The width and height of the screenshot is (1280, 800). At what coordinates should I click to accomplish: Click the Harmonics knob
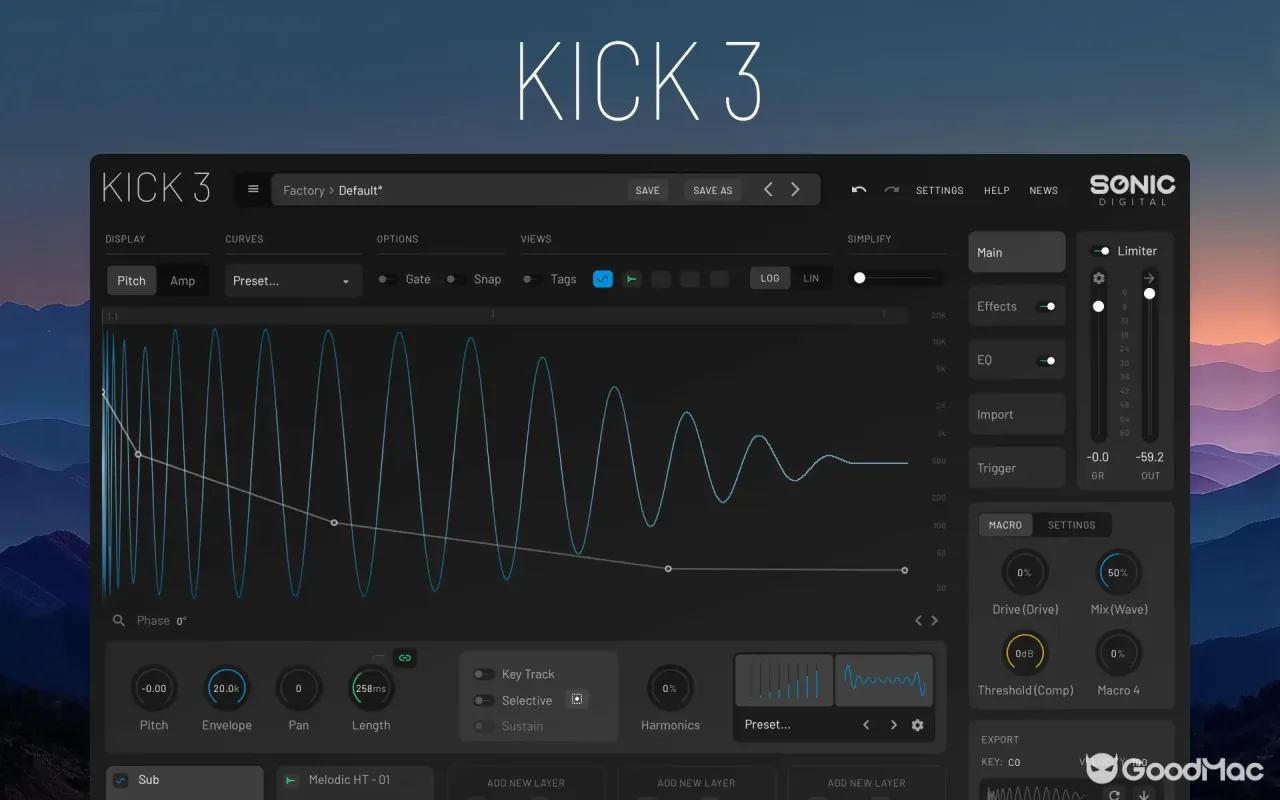tap(670, 688)
